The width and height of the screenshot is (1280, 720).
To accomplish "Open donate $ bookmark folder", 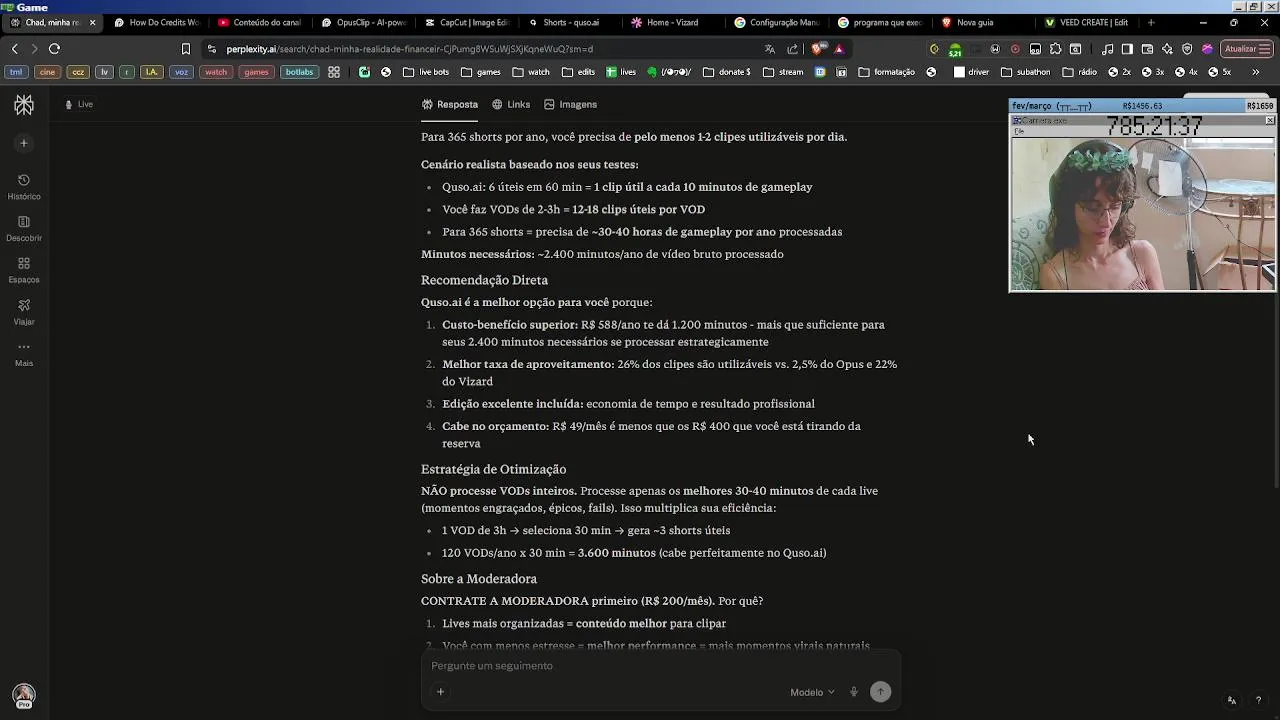I will point(727,72).
